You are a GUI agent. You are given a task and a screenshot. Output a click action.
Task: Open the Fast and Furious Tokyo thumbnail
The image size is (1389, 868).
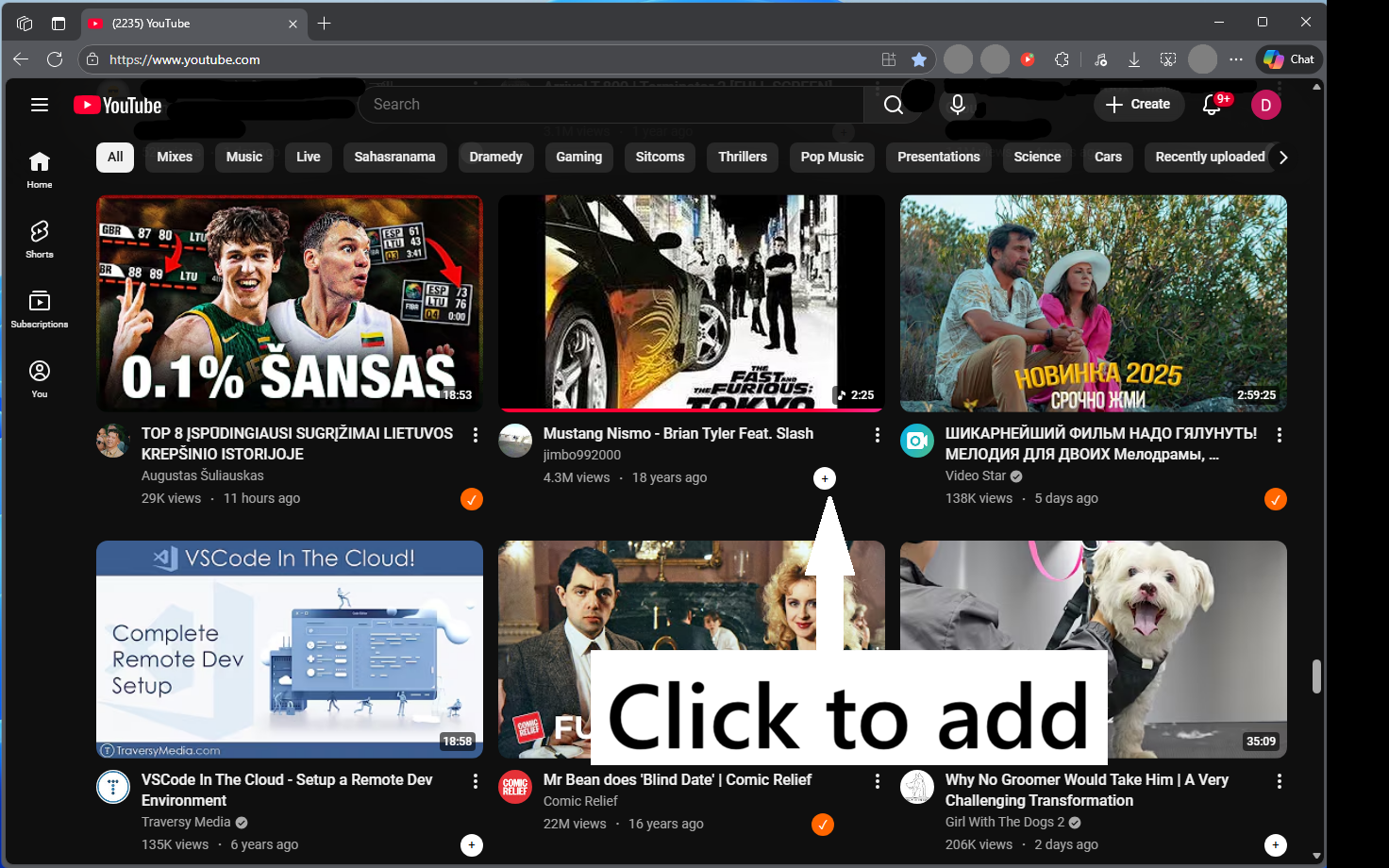pyautogui.click(x=692, y=303)
